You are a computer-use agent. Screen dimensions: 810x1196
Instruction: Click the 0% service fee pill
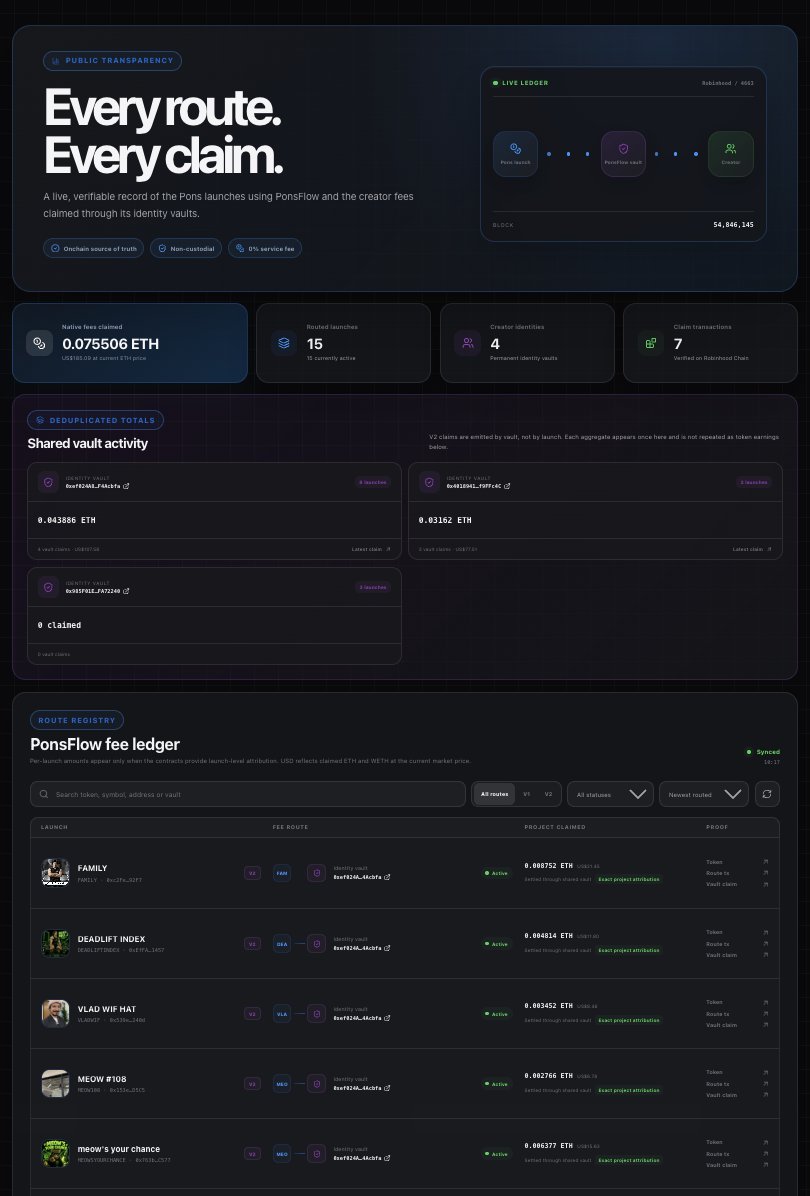coord(265,249)
